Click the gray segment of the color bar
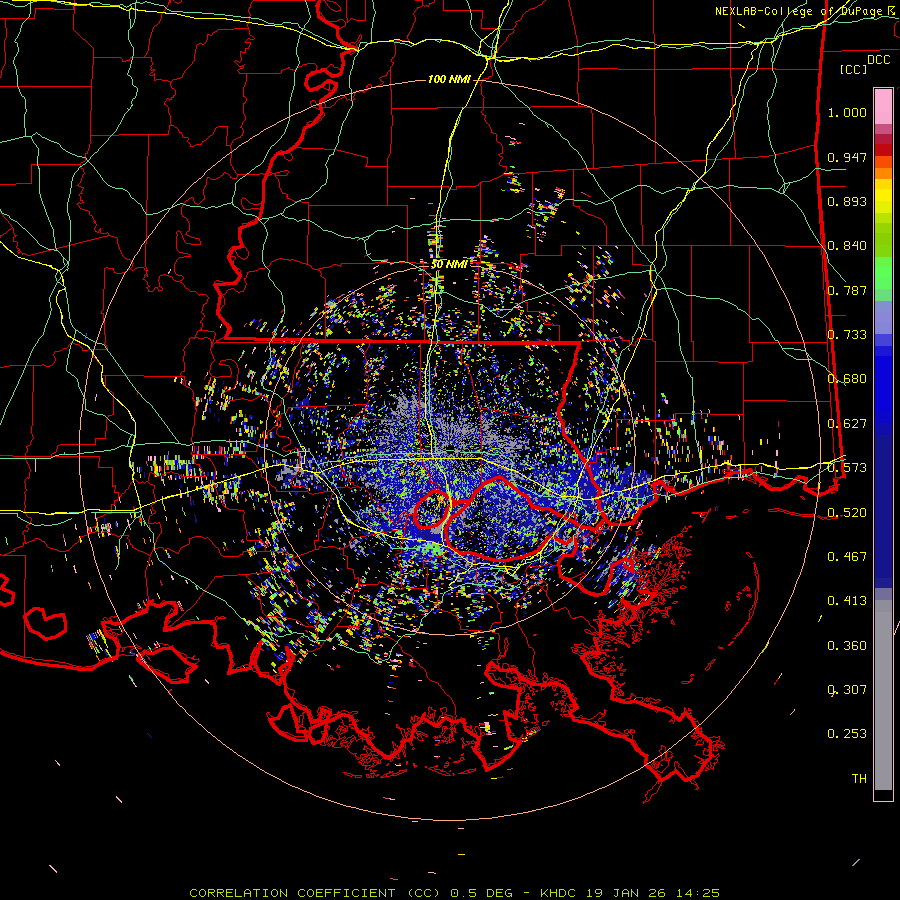900x900 pixels. 883,695
